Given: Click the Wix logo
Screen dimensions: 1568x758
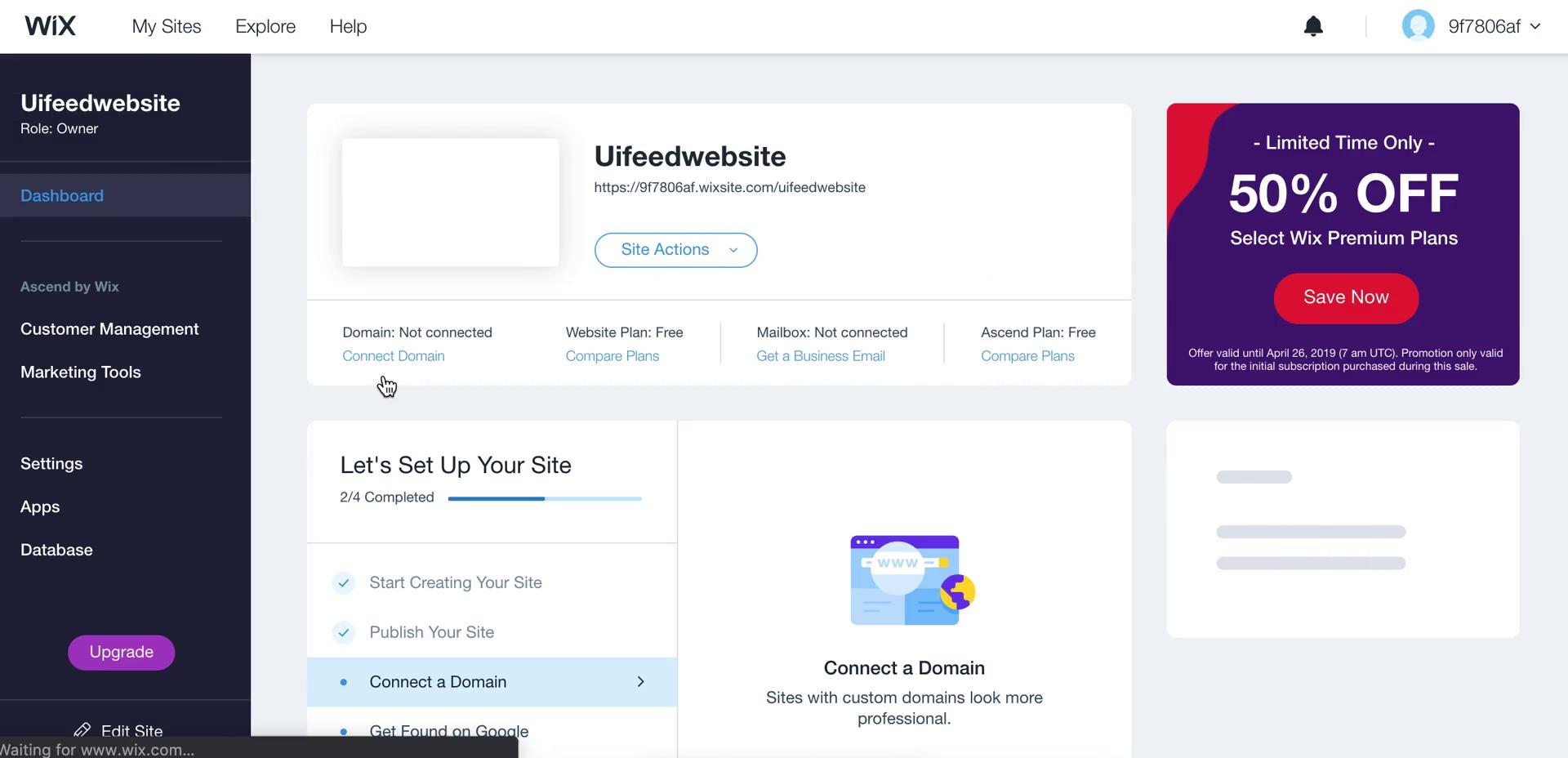Looking at the screenshot, I should click(50, 26).
